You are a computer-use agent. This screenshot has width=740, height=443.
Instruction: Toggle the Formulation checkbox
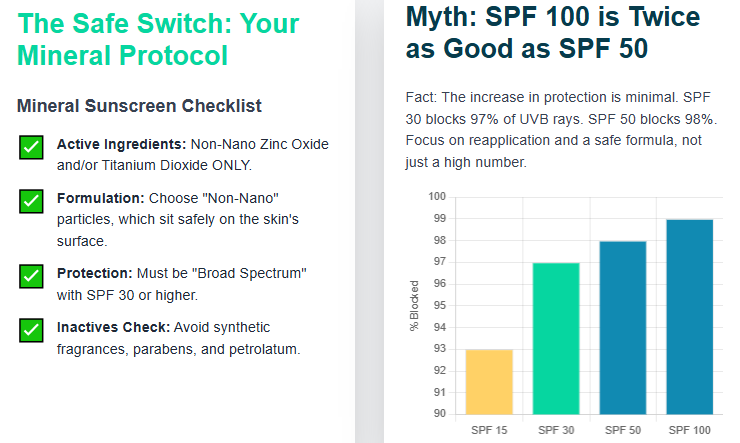31,200
